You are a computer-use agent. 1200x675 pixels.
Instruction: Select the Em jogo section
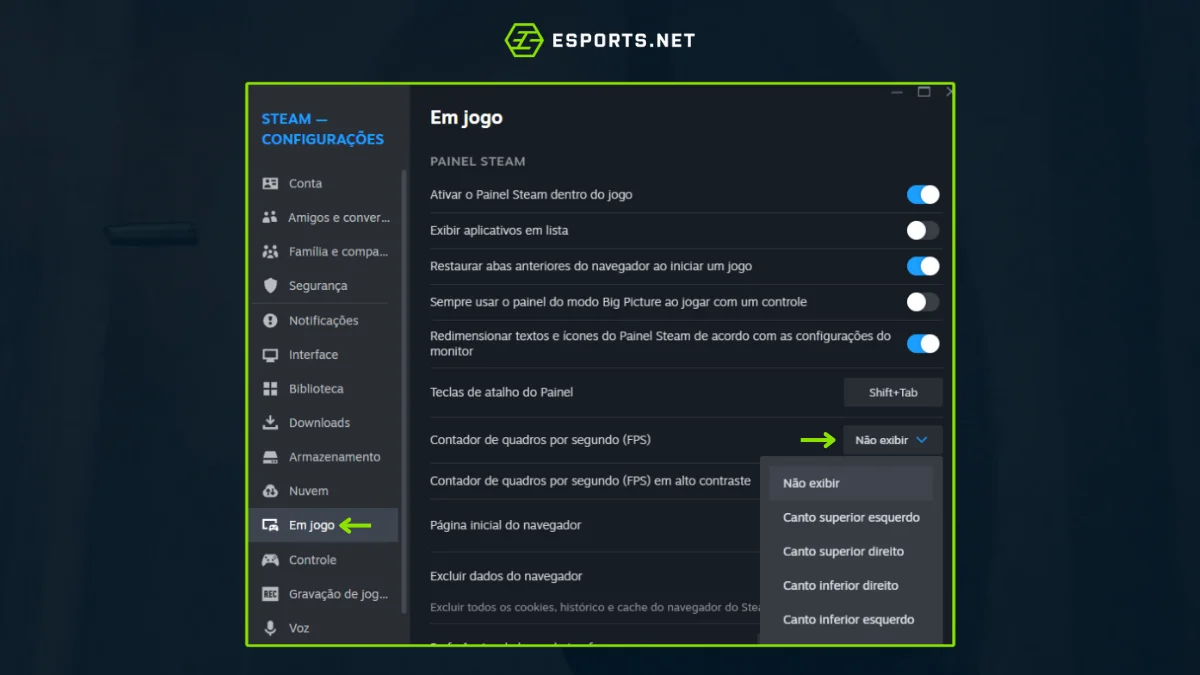click(x=325, y=525)
